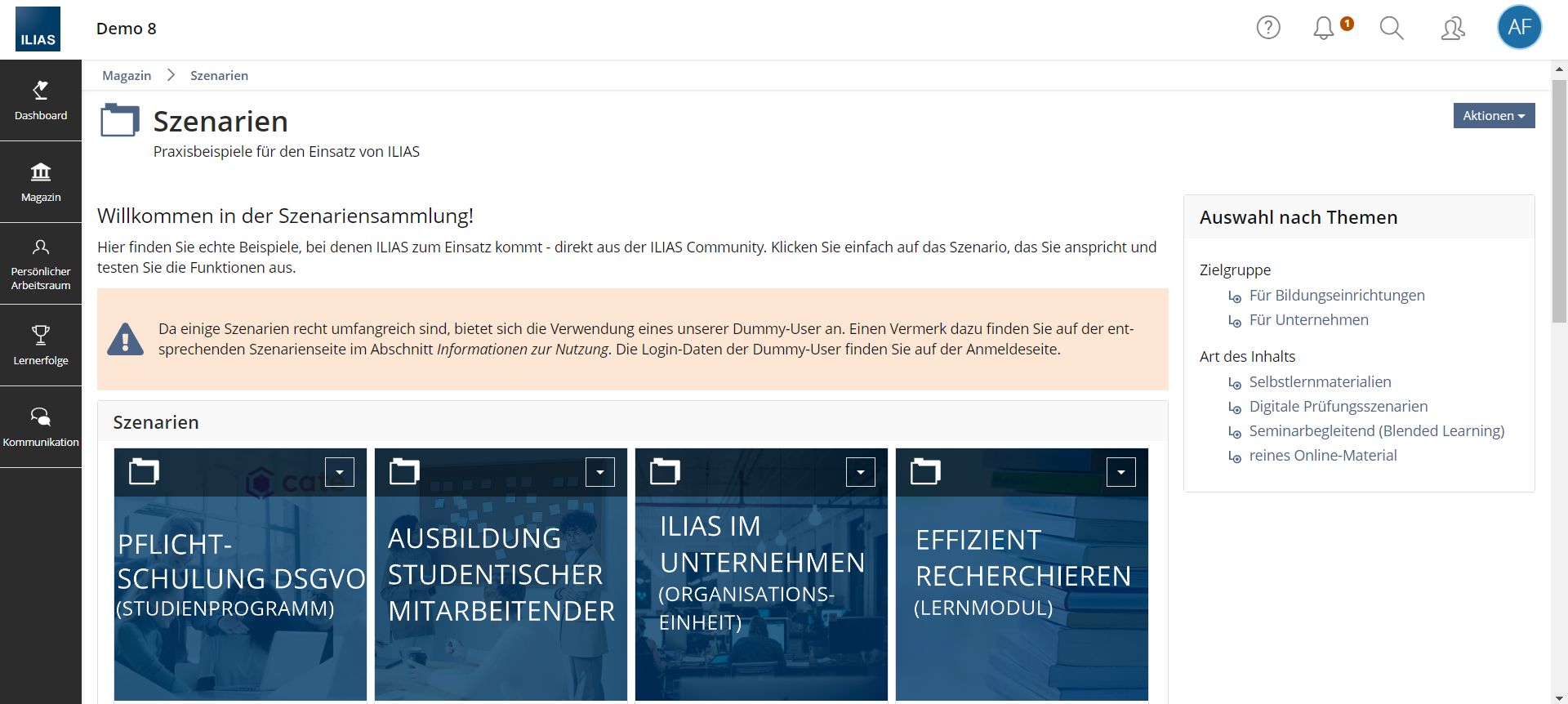Open actions dropdown on Pflichtschulung DSGVO card
The width and height of the screenshot is (1568, 704).
click(340, 471)
